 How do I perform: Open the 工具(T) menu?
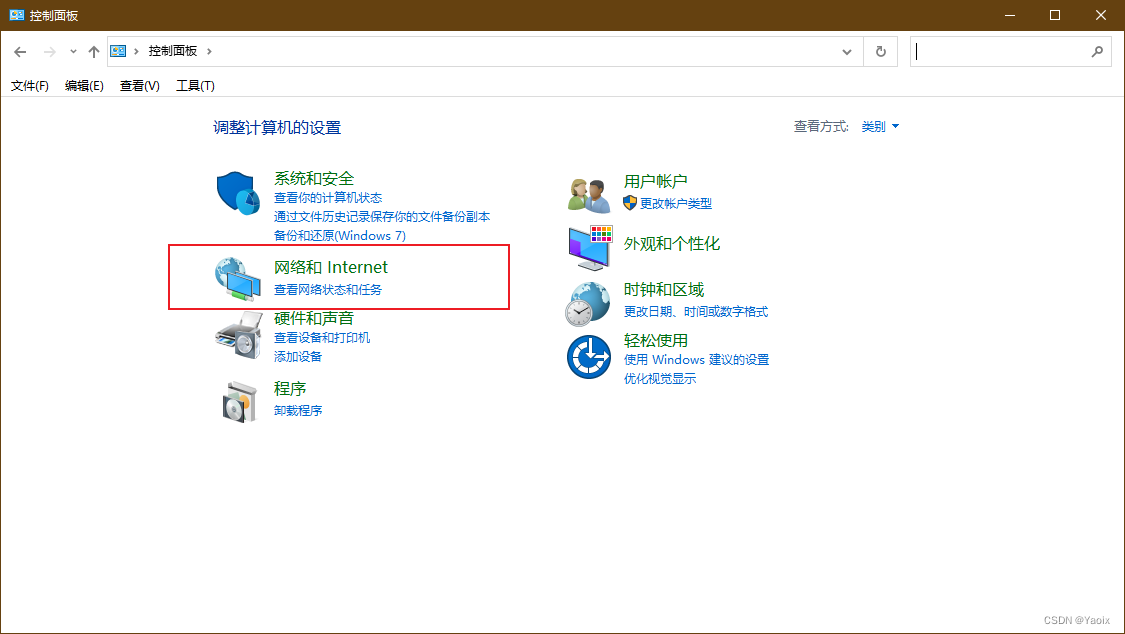(195, 85)
